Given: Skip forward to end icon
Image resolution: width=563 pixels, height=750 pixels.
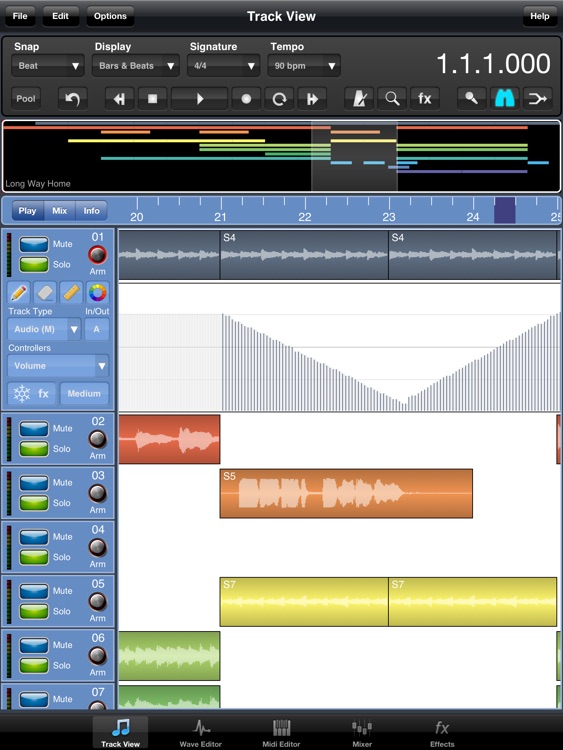Looking at the screenshot, I should click(x=312, y=99).
